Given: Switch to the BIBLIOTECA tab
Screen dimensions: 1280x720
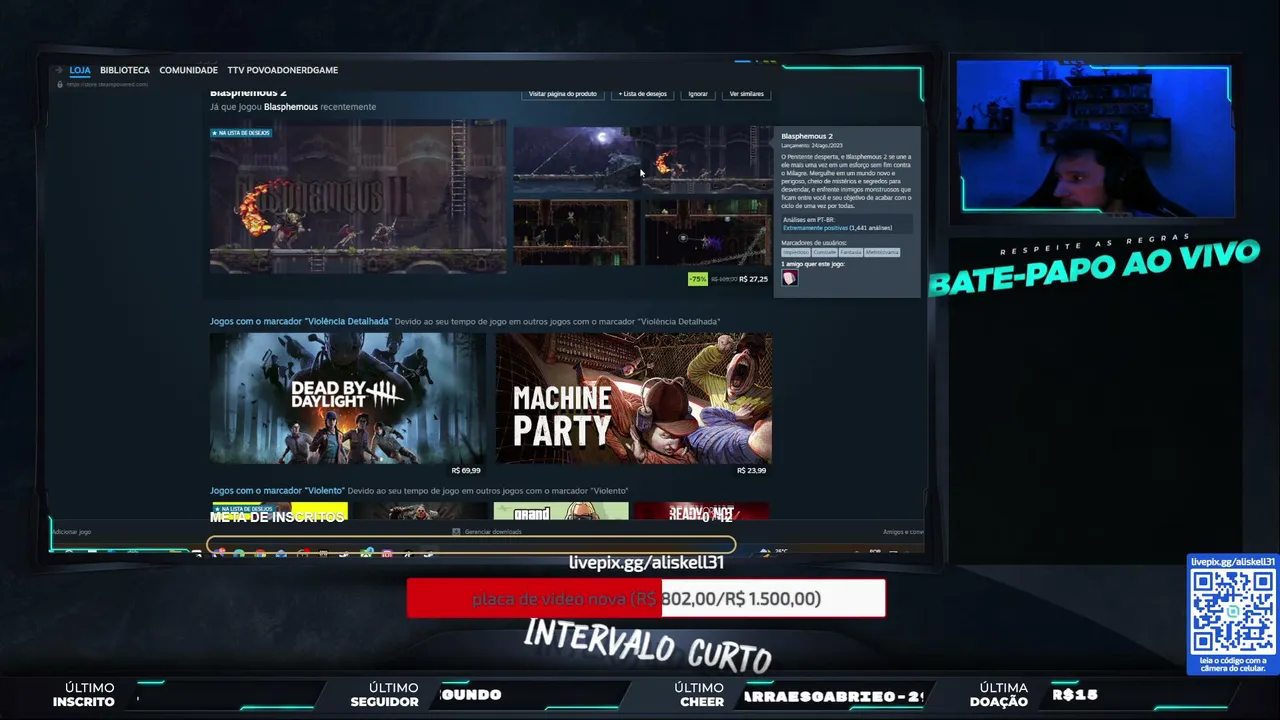Looking at the screenshot, I should (x=125, y=70).
